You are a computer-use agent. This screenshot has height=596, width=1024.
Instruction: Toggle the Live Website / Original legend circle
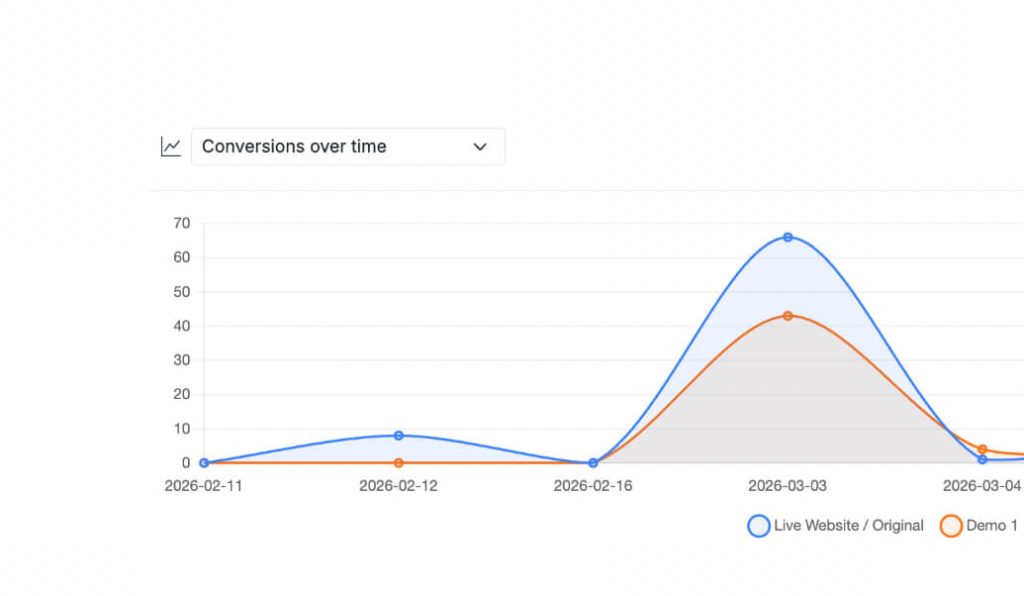[759, 526]
